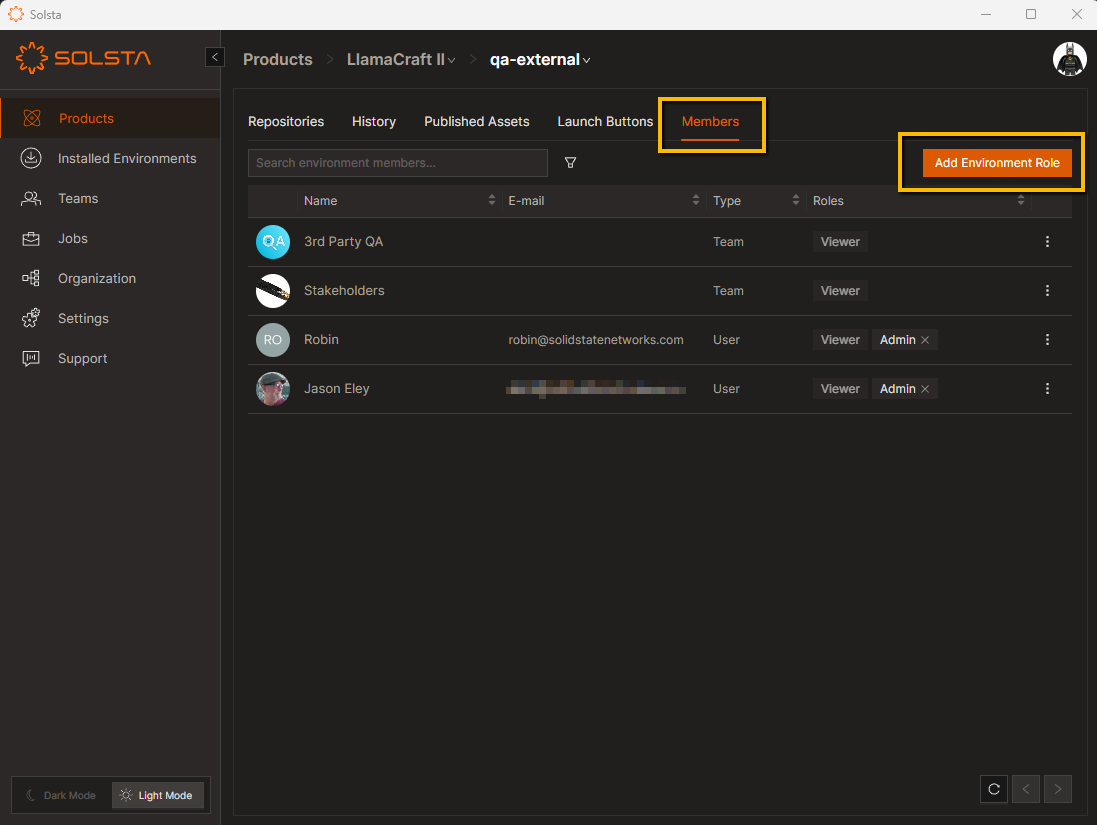Click the Solsta logo in the sidebar
Screen dimensions: 1097x825
point(83,58)
